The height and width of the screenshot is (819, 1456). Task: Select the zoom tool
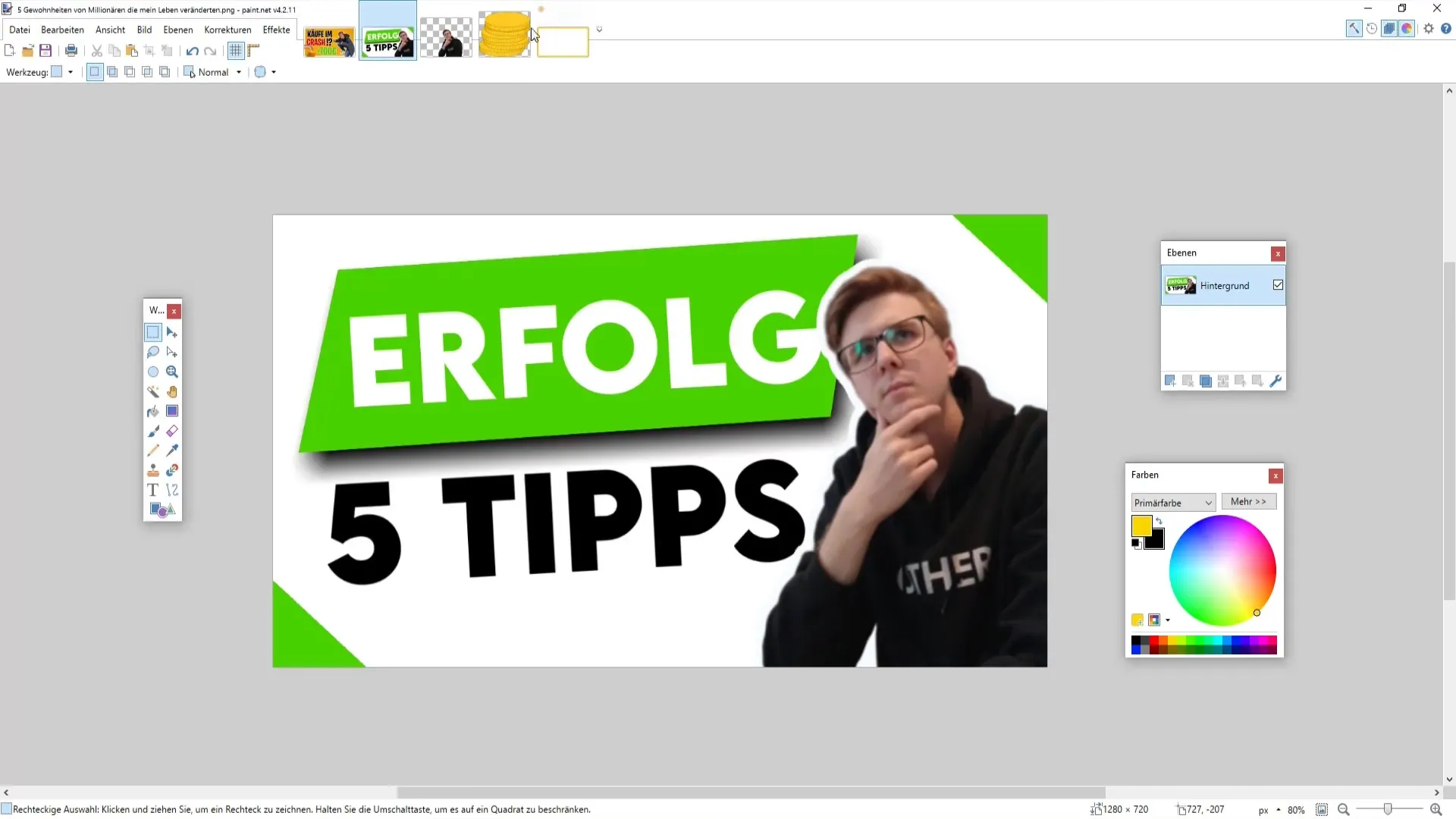(171, 372)
